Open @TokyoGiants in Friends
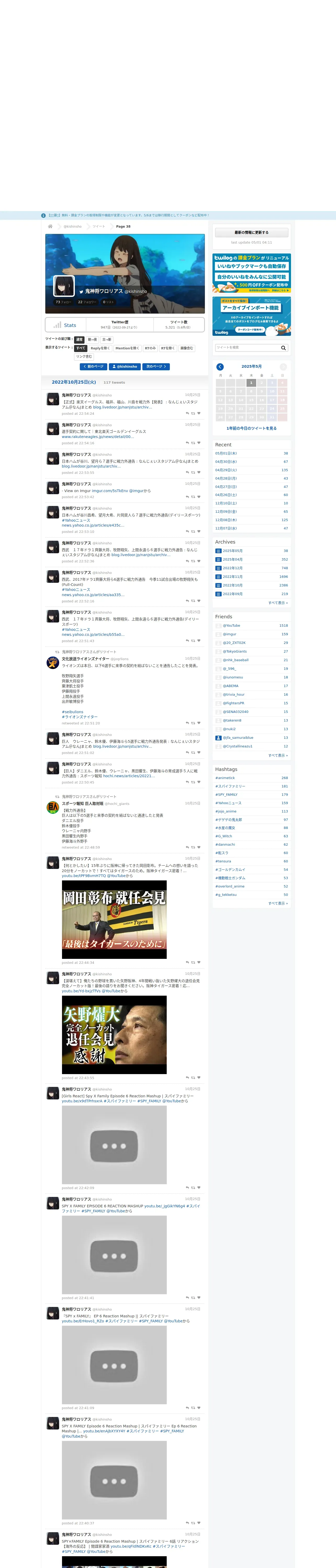336x1568 pixels. click(x=235, y=651)
